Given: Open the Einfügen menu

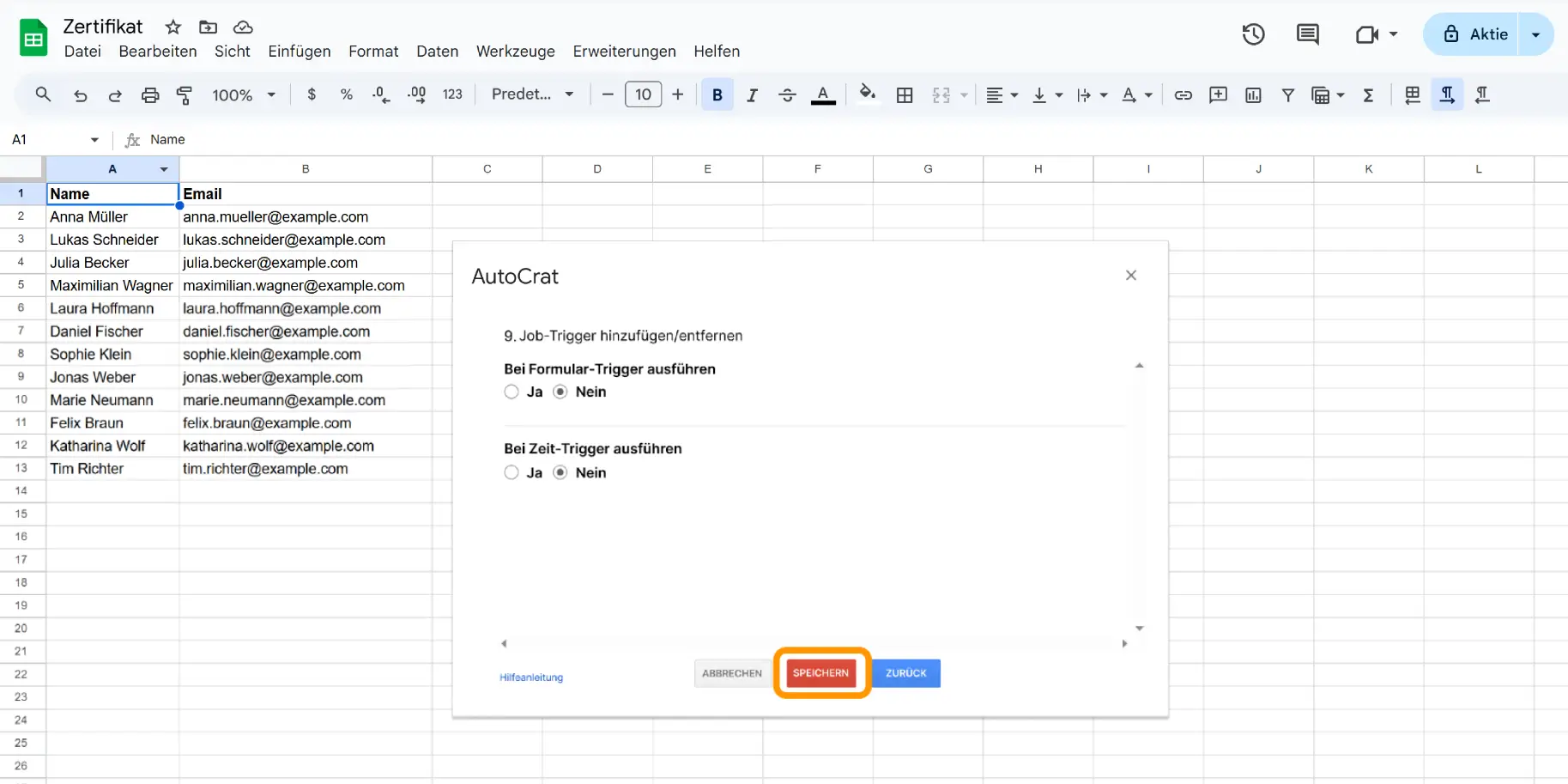Looking at the screenshot, I should tap(300, 52).
